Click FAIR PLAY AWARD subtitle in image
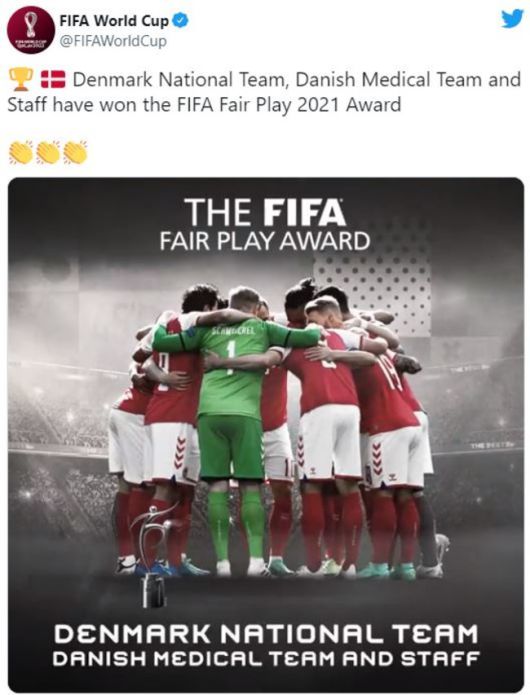Viewport: 530px width, 695px height. (265, 242)
